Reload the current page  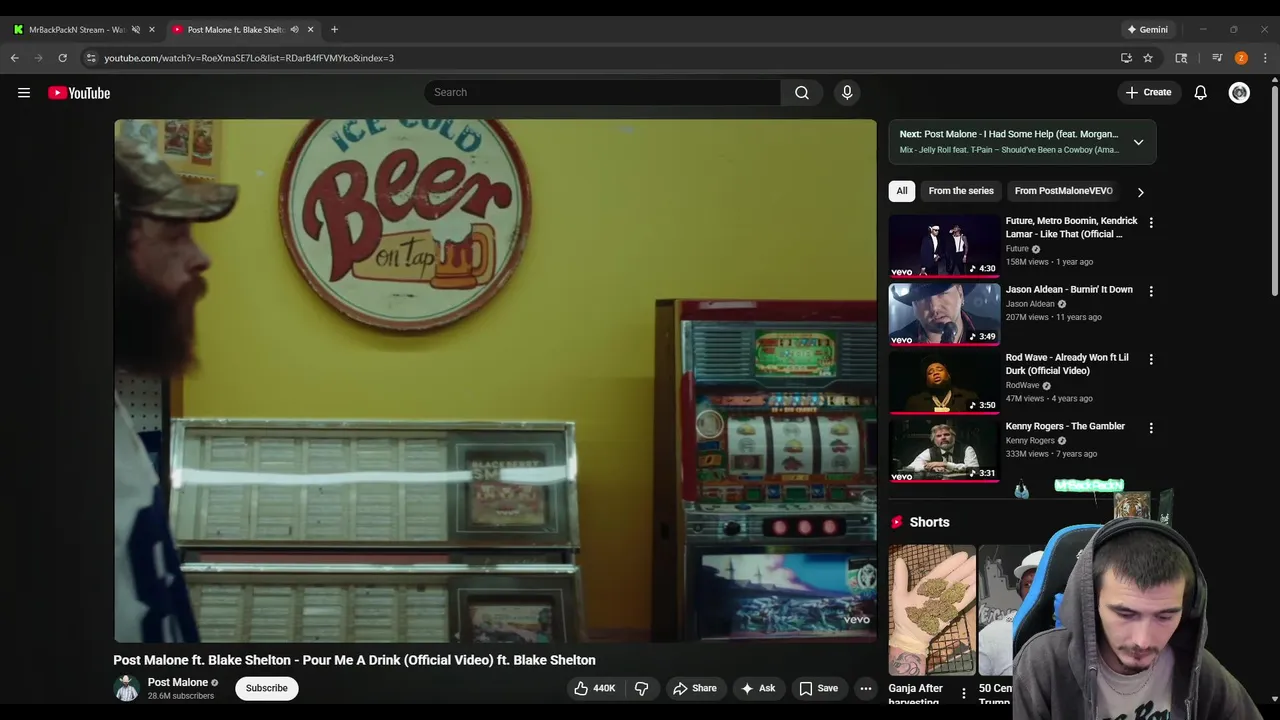pos(62,58)
